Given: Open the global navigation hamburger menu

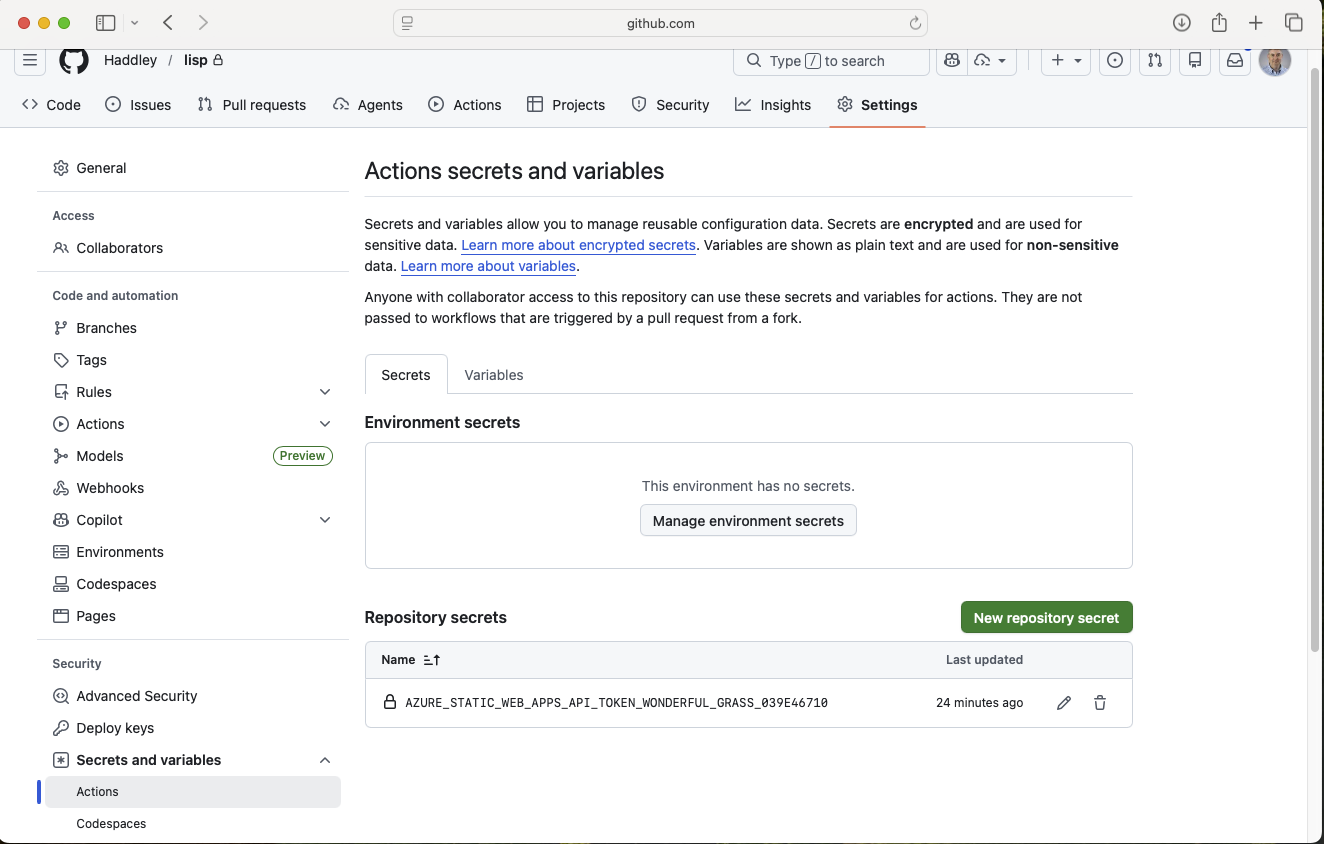Looking at the screenshot, I should [x=29, y=61].
